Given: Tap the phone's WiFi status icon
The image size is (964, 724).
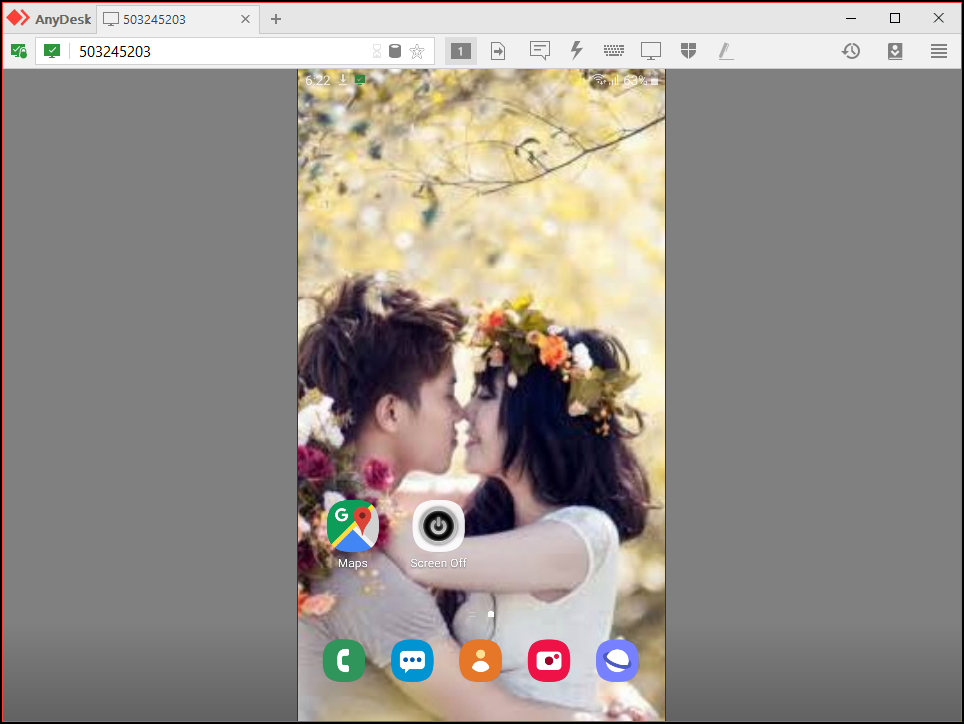Looking at the screenshot, I should coord(600,81).
